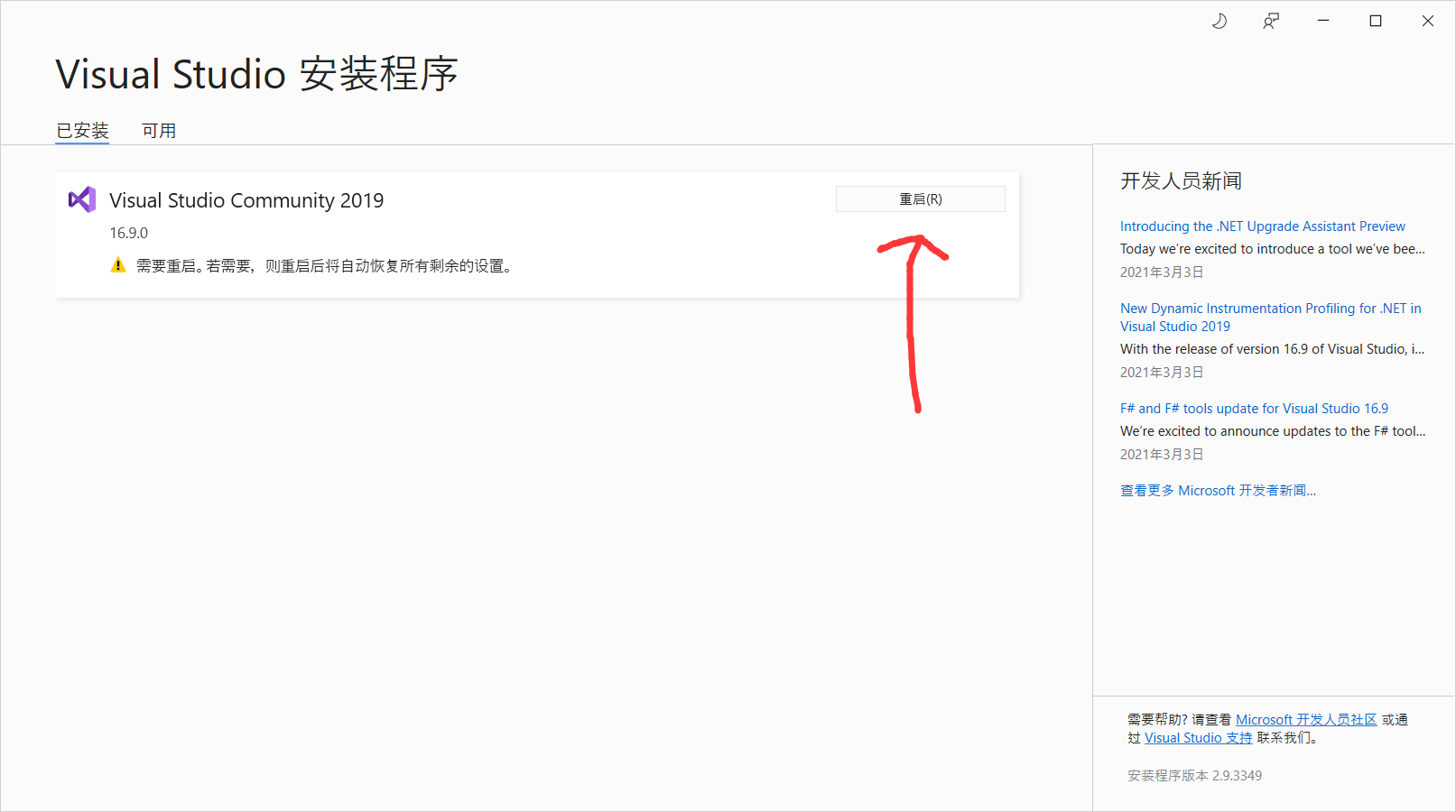
Task: Click 'Today we're excited to introduce' summary
Action: [x=1273, y=249]
